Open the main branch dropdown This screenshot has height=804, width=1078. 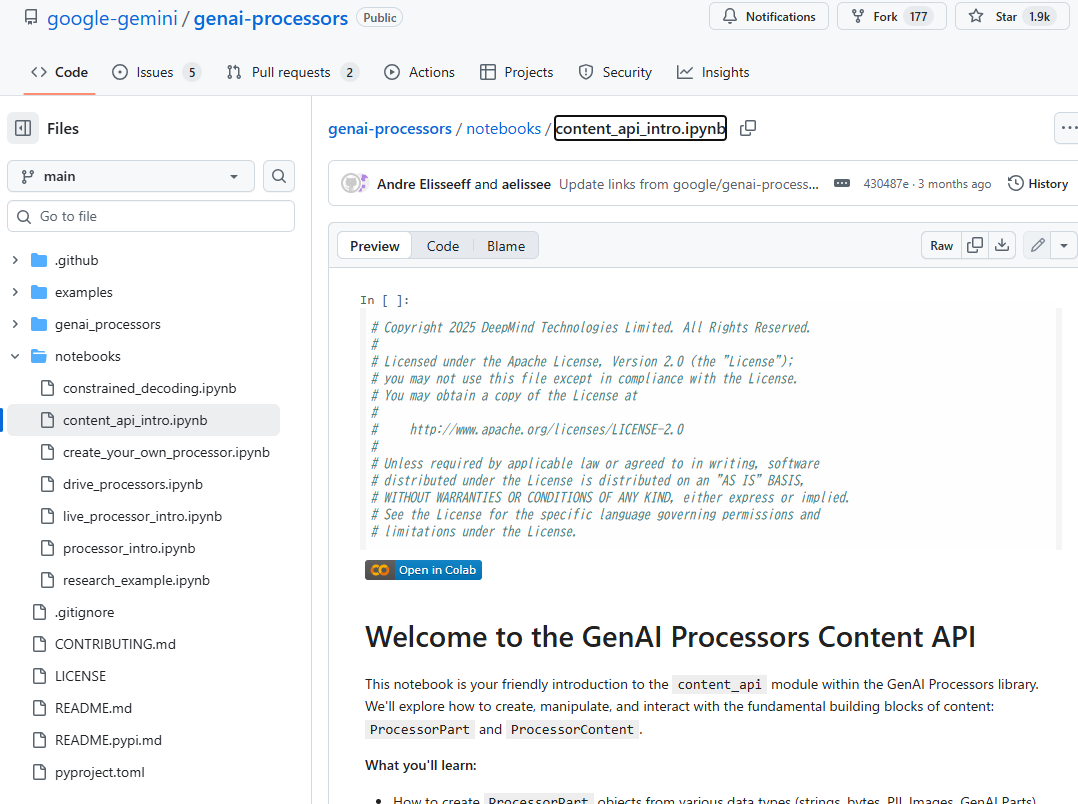click(x=131, y=176)
